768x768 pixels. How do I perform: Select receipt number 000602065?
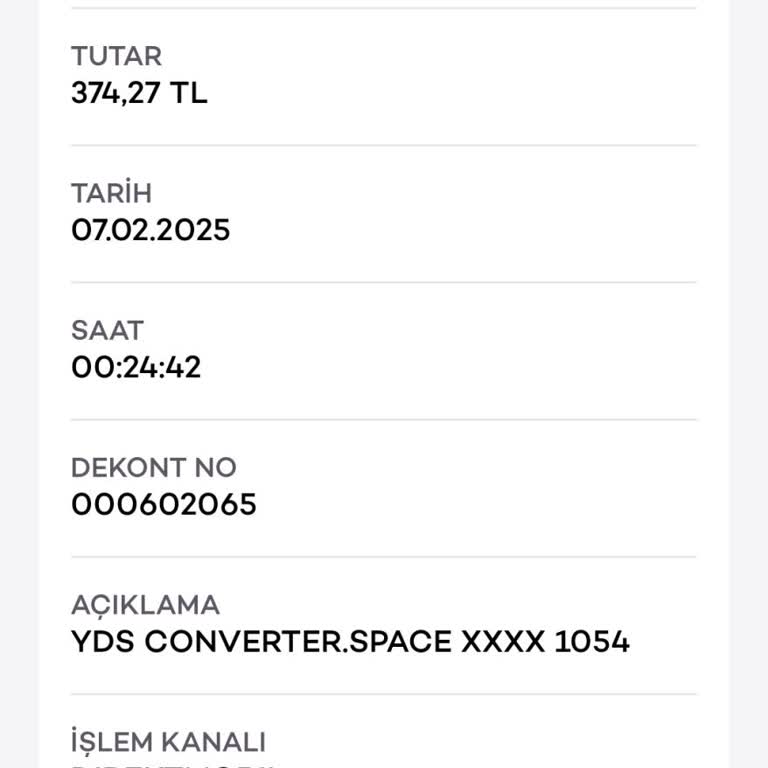tap(163, 504)
